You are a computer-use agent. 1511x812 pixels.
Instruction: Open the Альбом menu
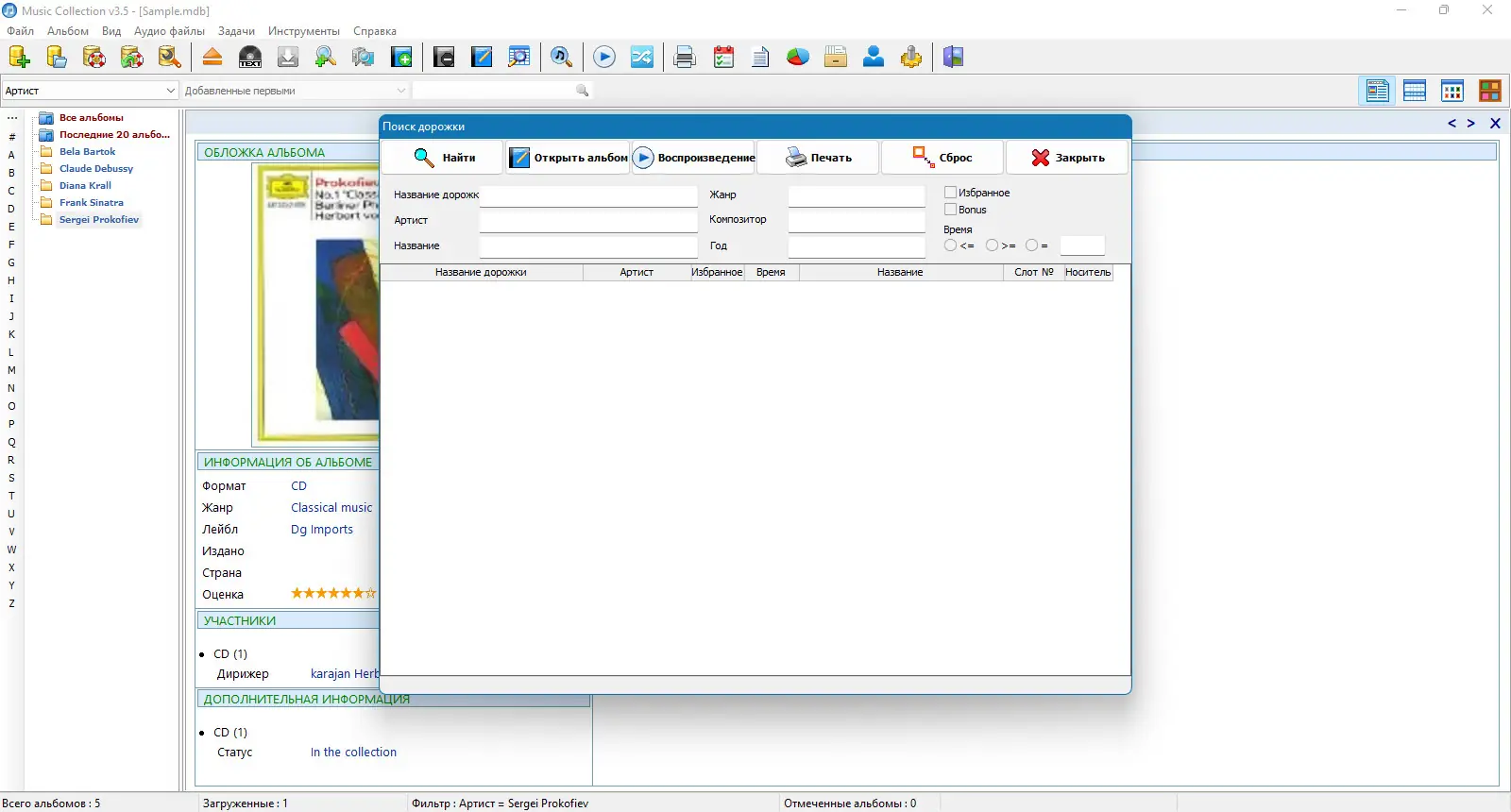[68, 31]
